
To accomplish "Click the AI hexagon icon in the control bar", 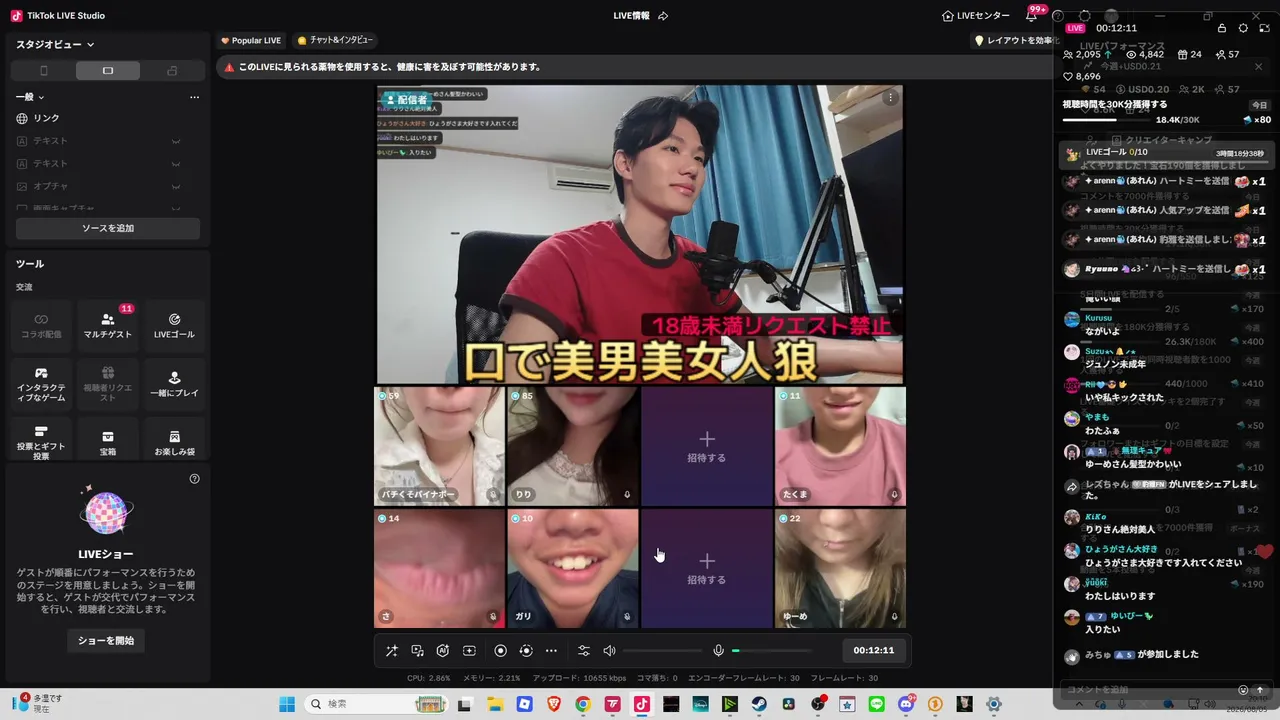I will point(443,651).
